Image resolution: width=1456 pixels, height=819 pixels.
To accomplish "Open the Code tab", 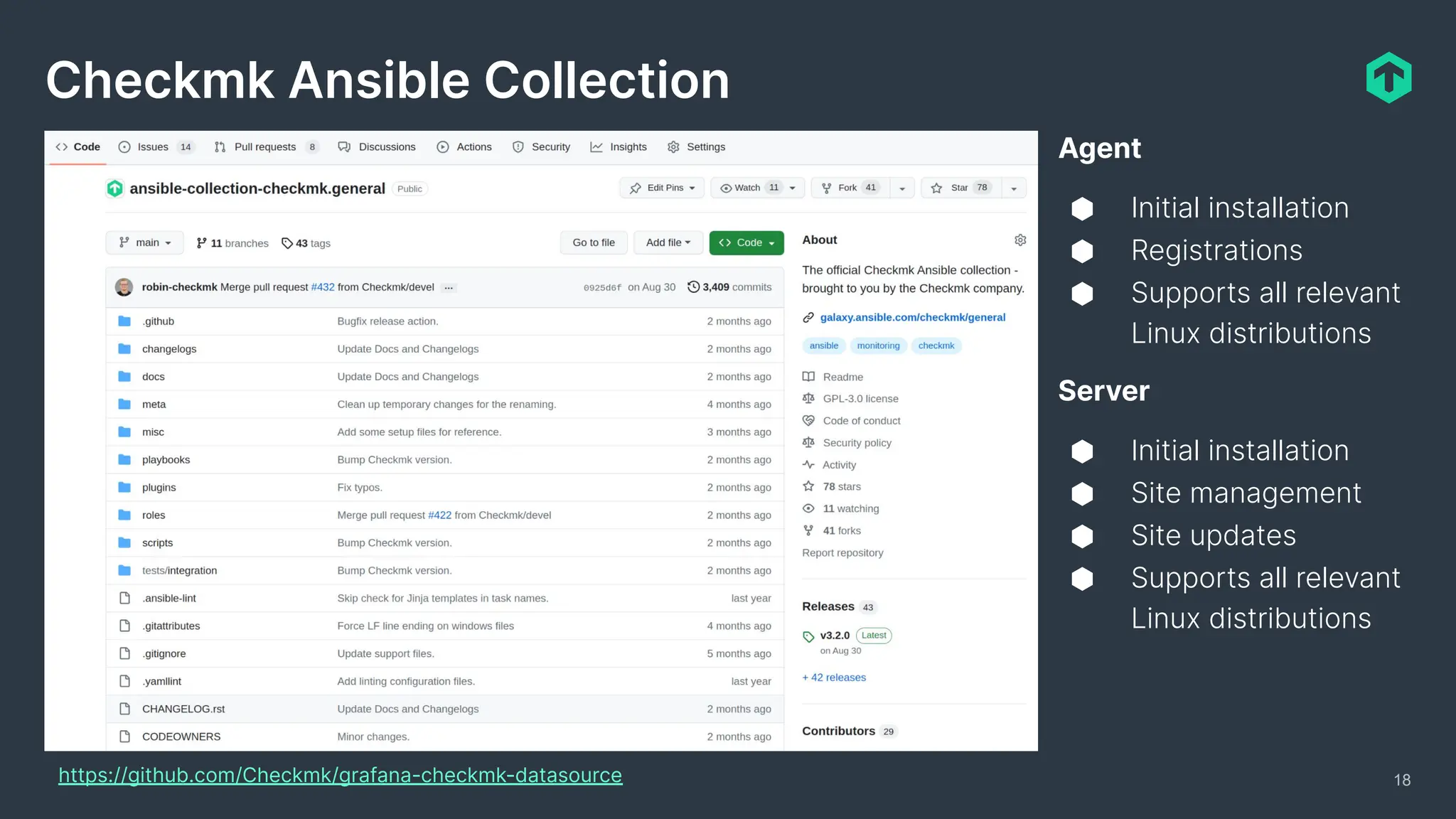I will pyautogui.click(x=77, y=147).
